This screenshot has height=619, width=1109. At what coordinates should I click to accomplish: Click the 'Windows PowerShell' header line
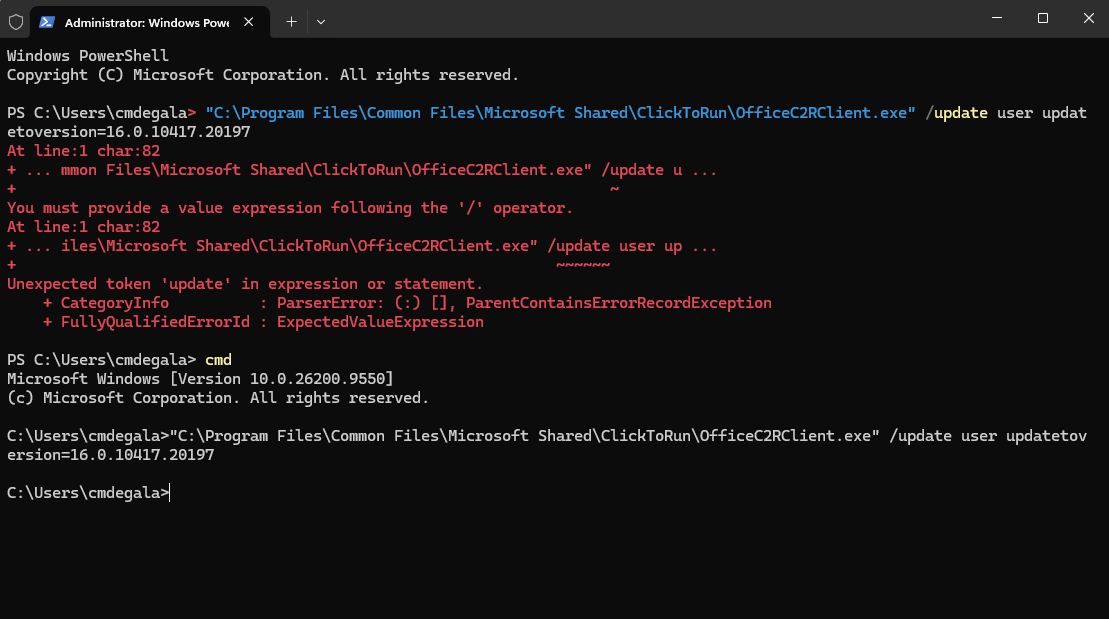point(88,56)
